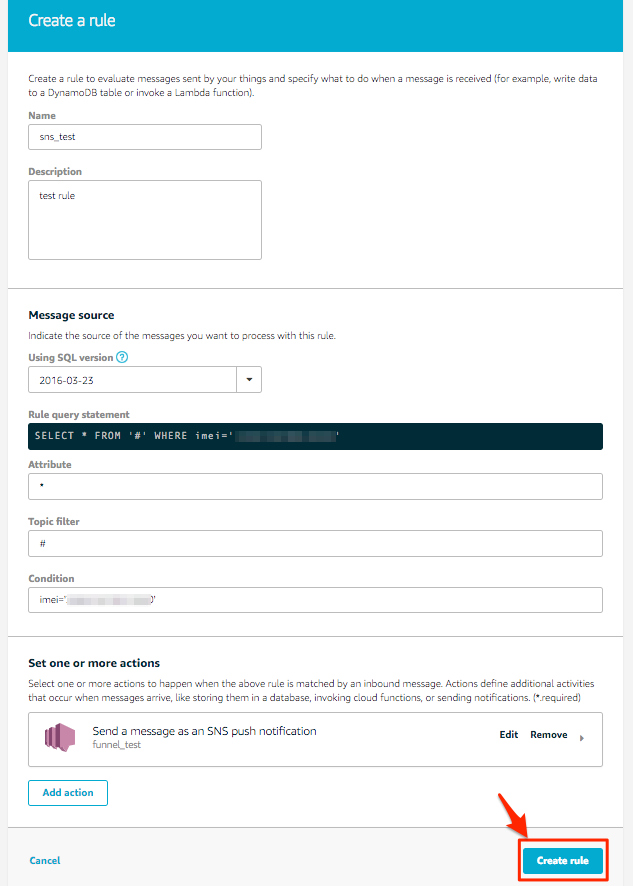Click the funnel_test topic name
The image size is (633, 886).
[x=117, y=745]
